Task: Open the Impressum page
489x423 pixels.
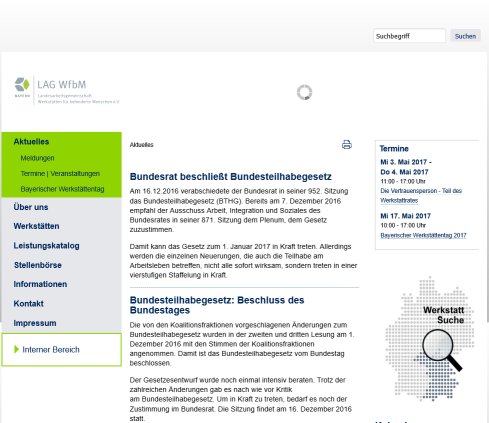Action: (x=35, y=323)
